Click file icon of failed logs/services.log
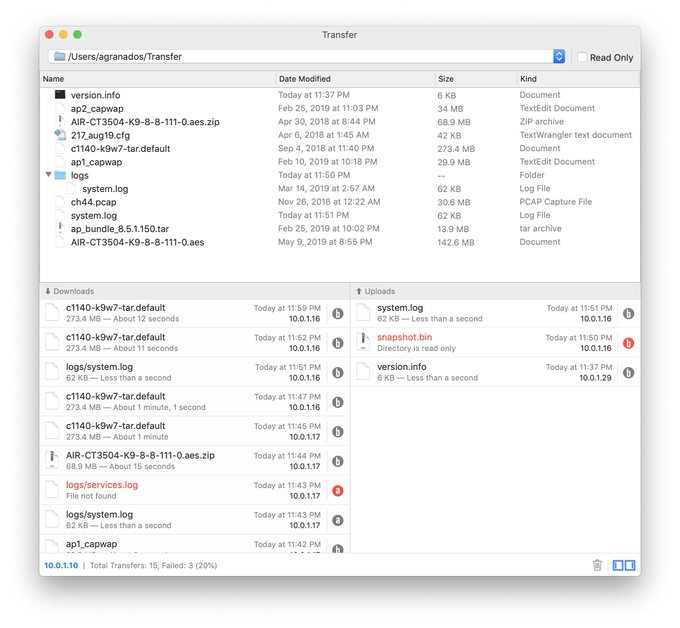 52,490
